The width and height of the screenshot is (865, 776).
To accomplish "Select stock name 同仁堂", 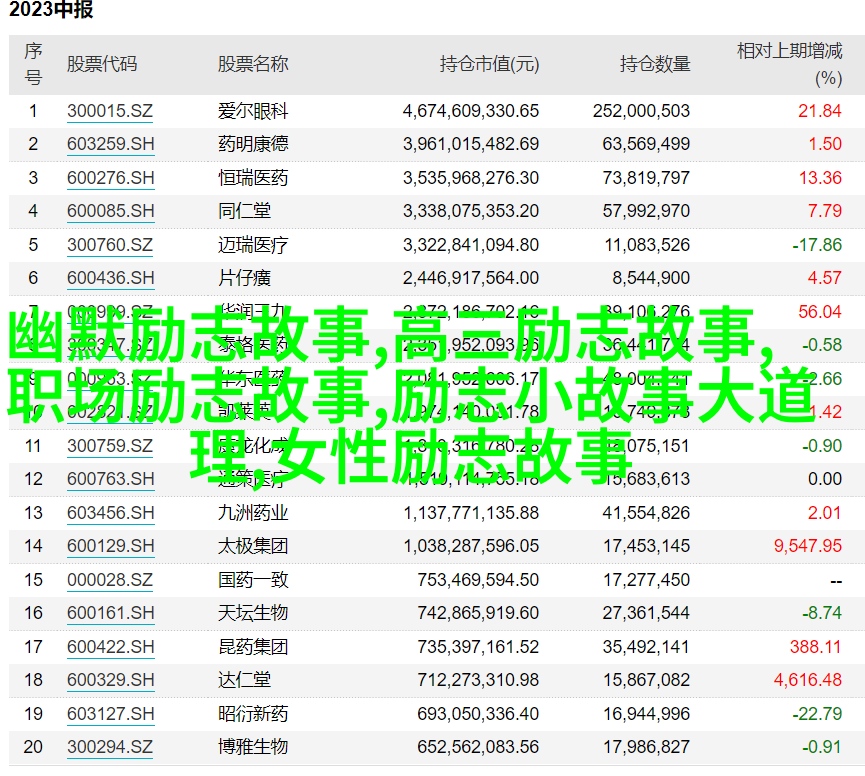I will [x=244, y=211].
